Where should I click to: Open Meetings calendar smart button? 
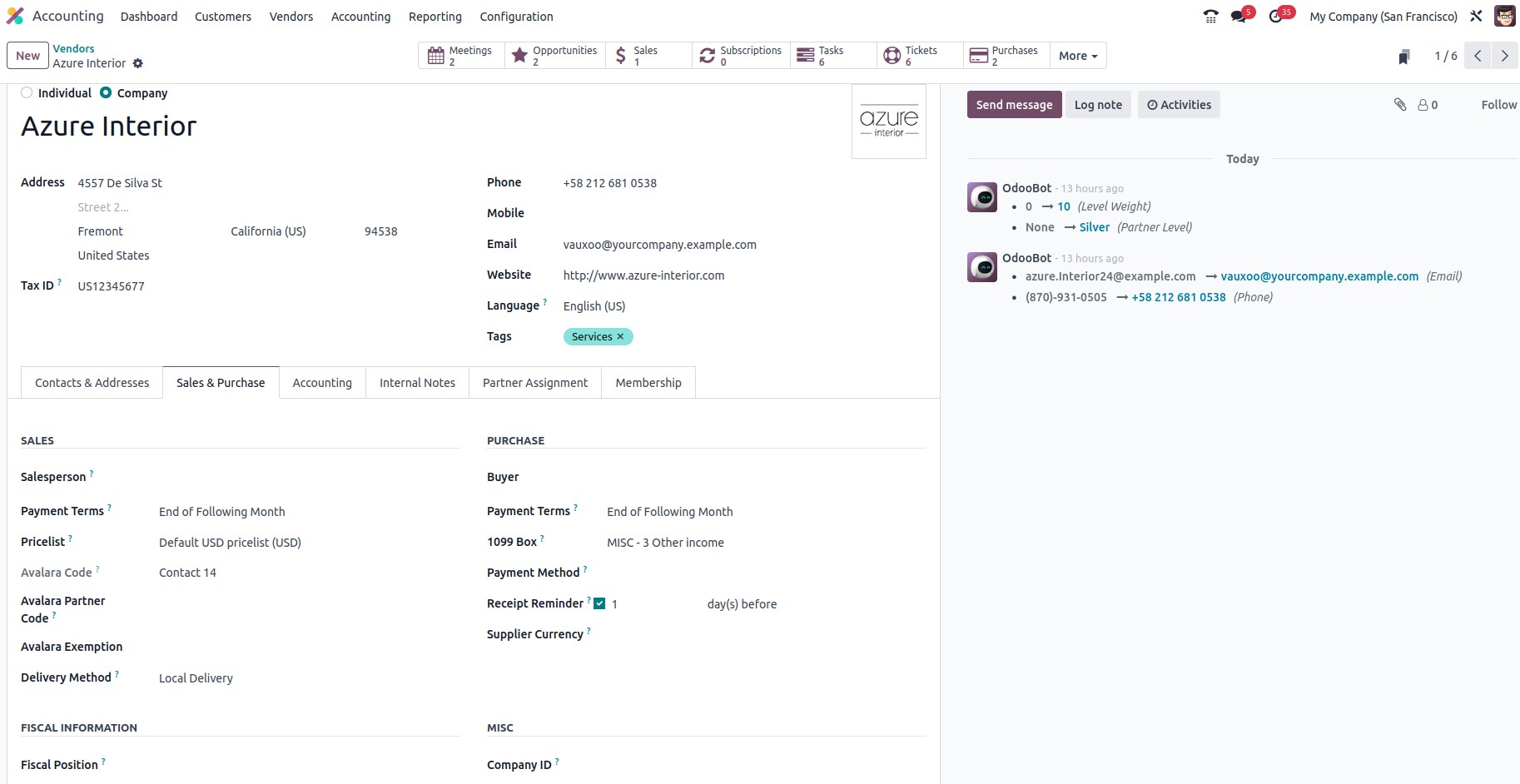point(461,56)
